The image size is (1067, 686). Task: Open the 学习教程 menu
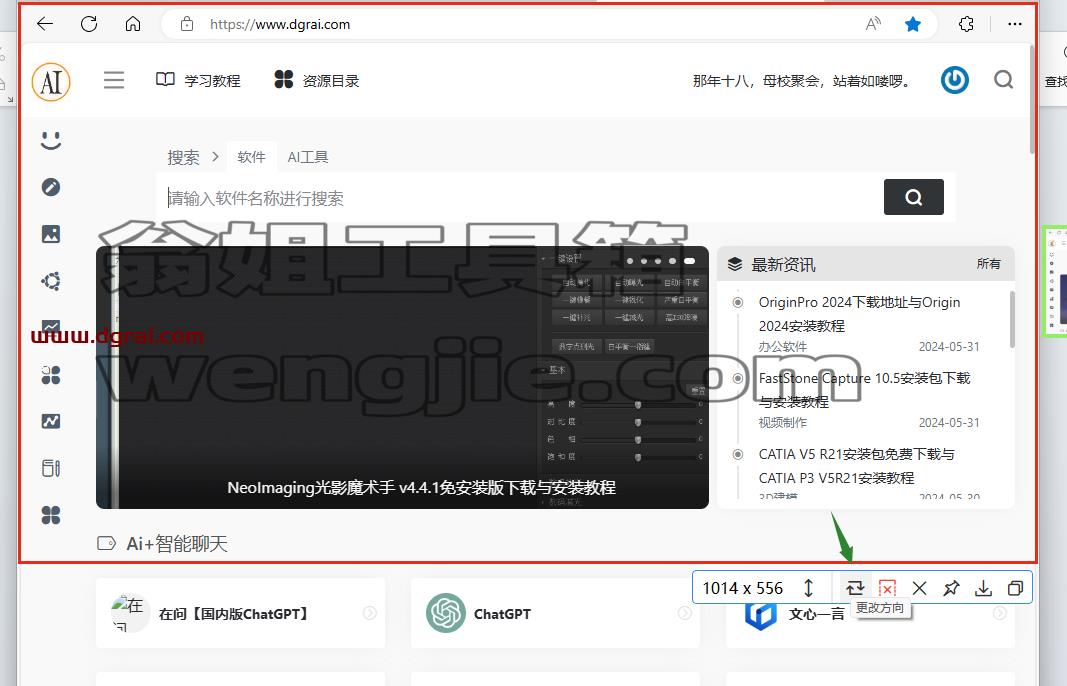click(x=198, y=80)
